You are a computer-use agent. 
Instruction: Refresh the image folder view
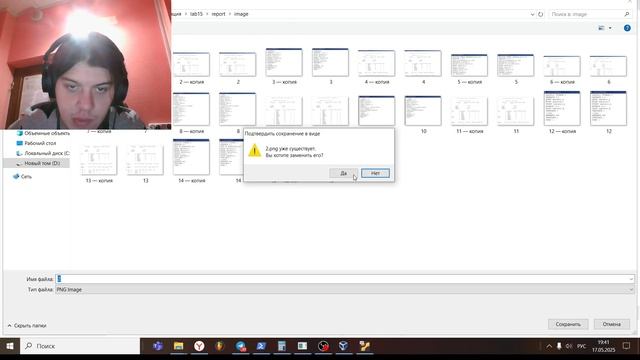540,14
